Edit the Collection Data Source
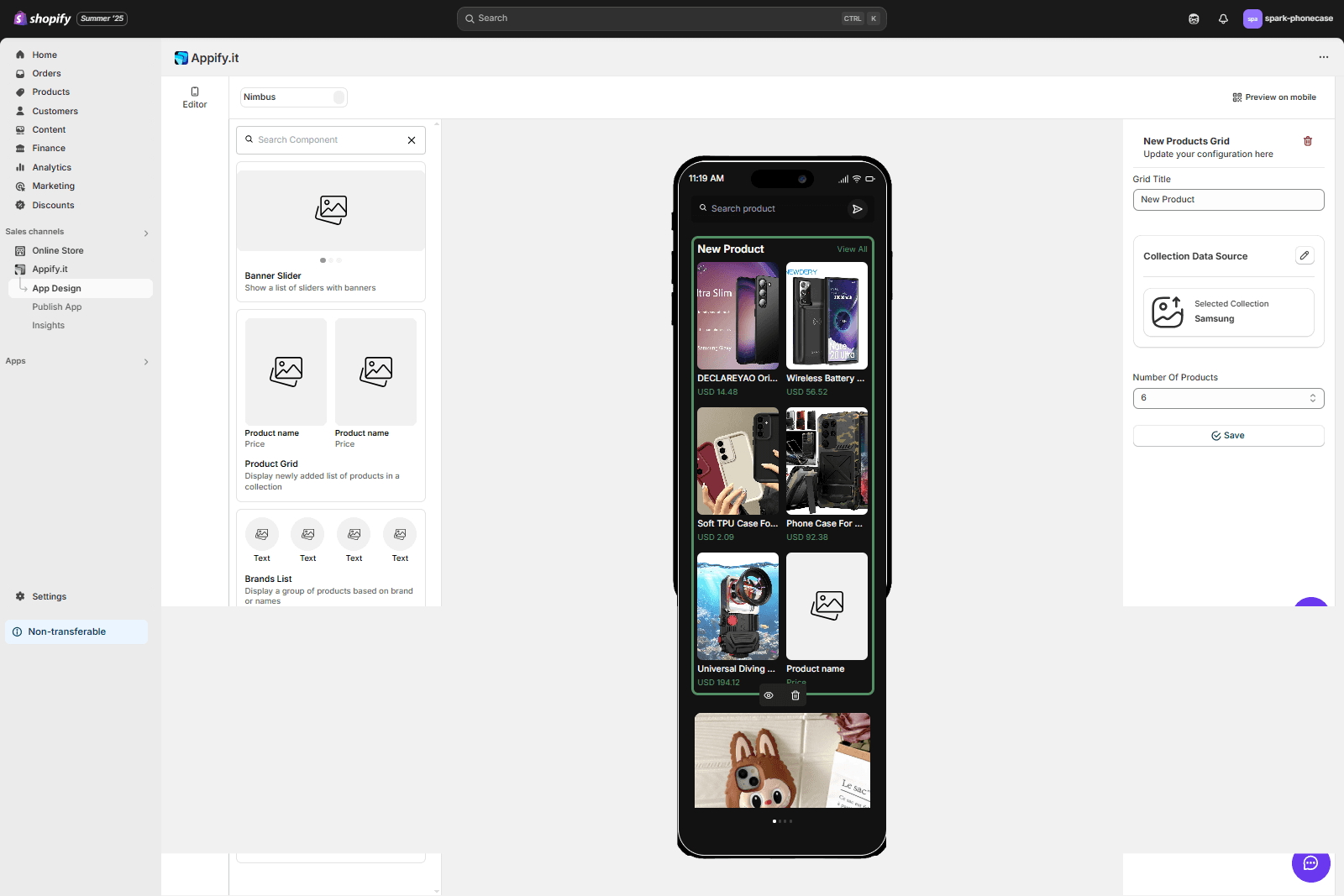This screenshot has width=1344, height=896. 1304,256
